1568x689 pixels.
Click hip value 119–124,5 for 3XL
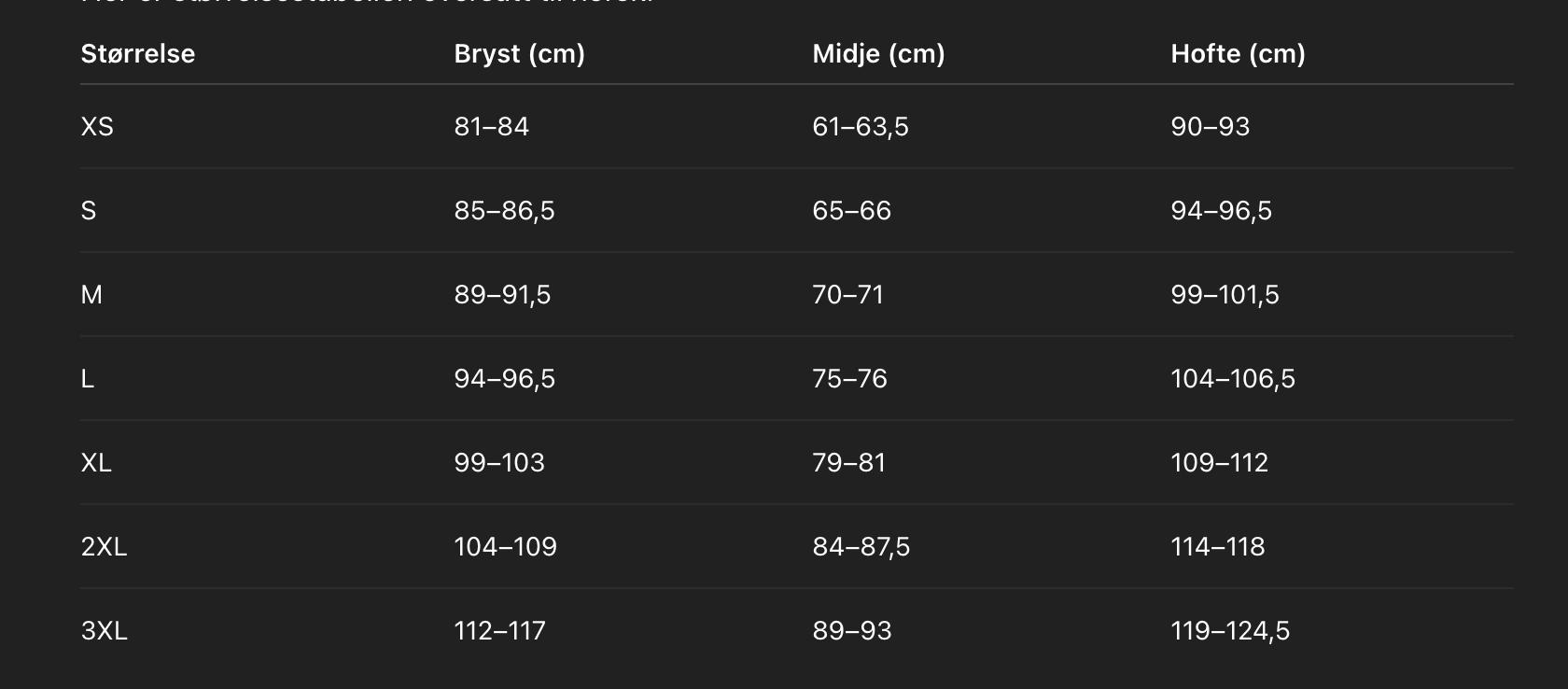pos(1230,631)
